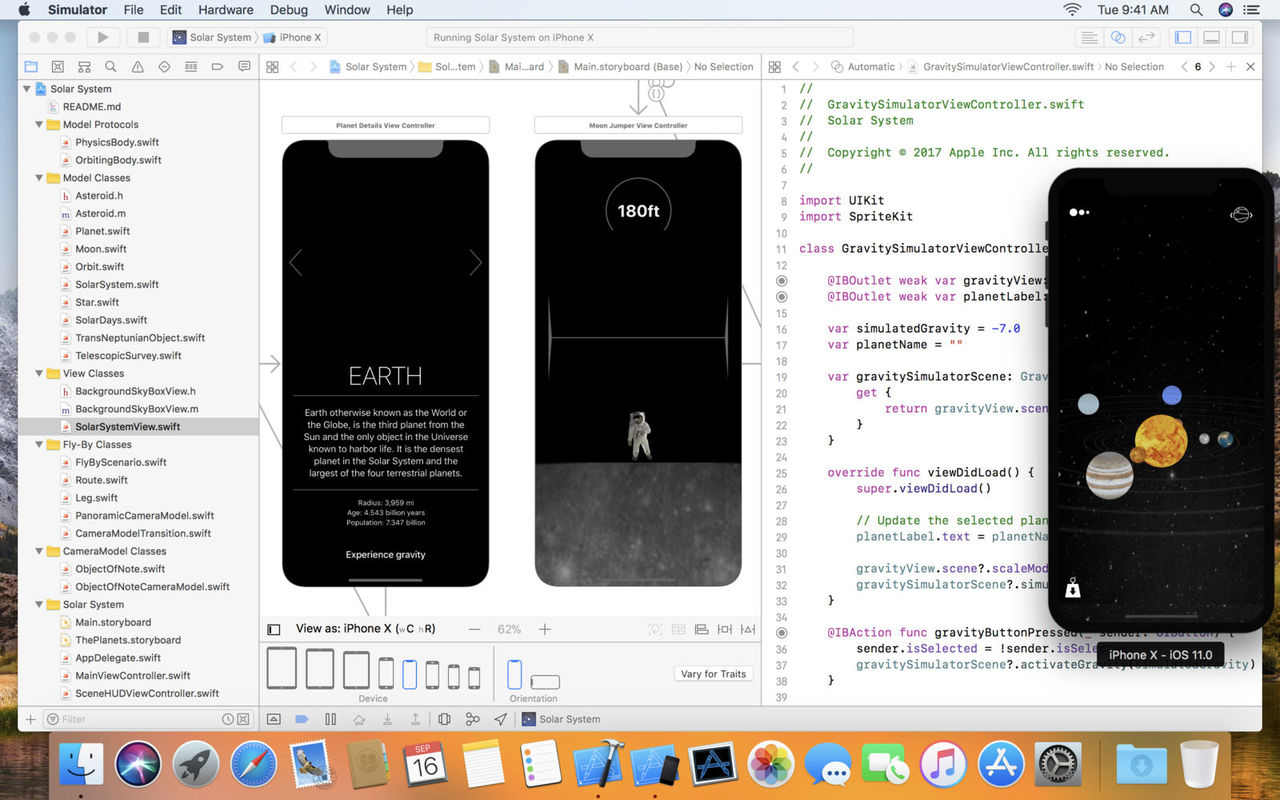The height and width of the screenshot is (800, 1280).
Task: Select the landscape orientation option
Action: [x=544, y=681]
